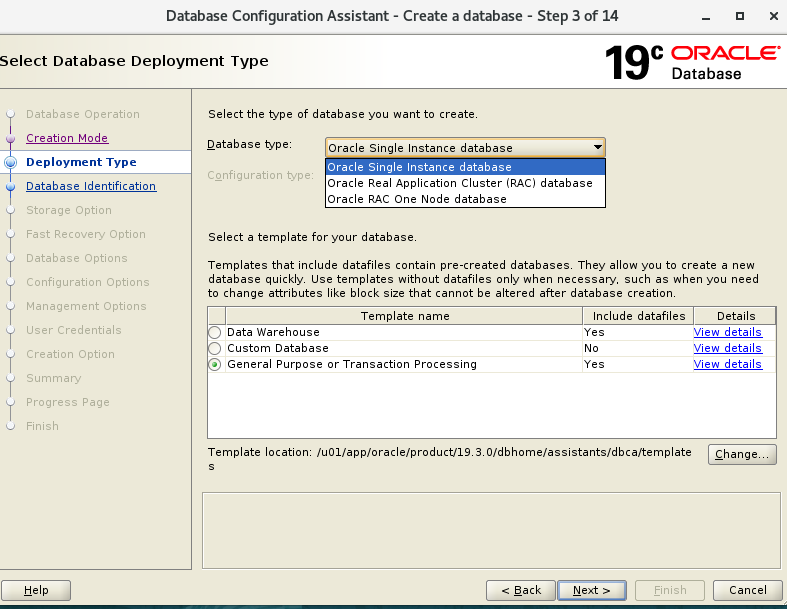Click the Template location path text
The image size is (787, 609).
449,459
